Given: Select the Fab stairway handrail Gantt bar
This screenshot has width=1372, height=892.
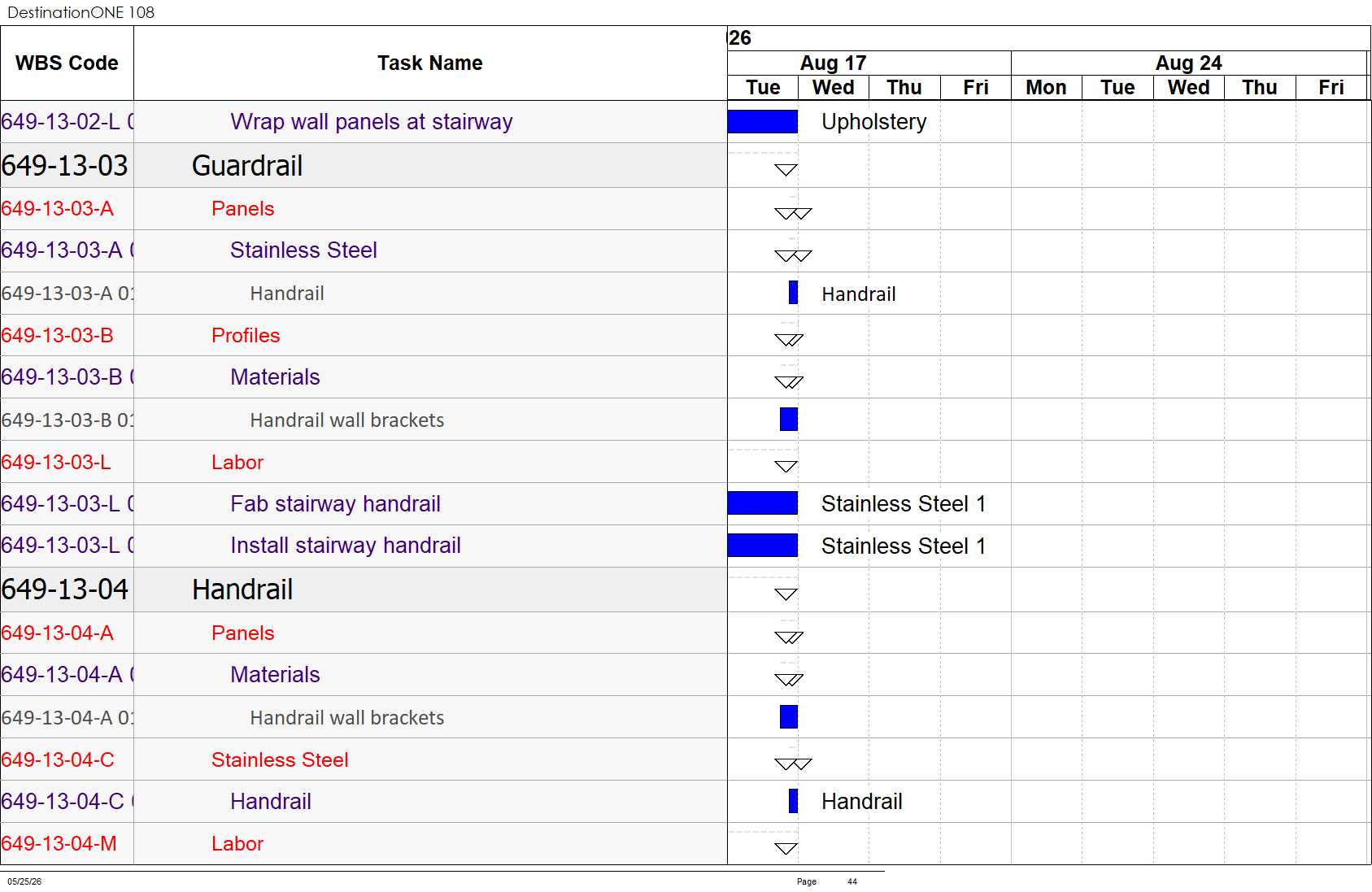Looking at the screenshot, I should coord(763,503).
